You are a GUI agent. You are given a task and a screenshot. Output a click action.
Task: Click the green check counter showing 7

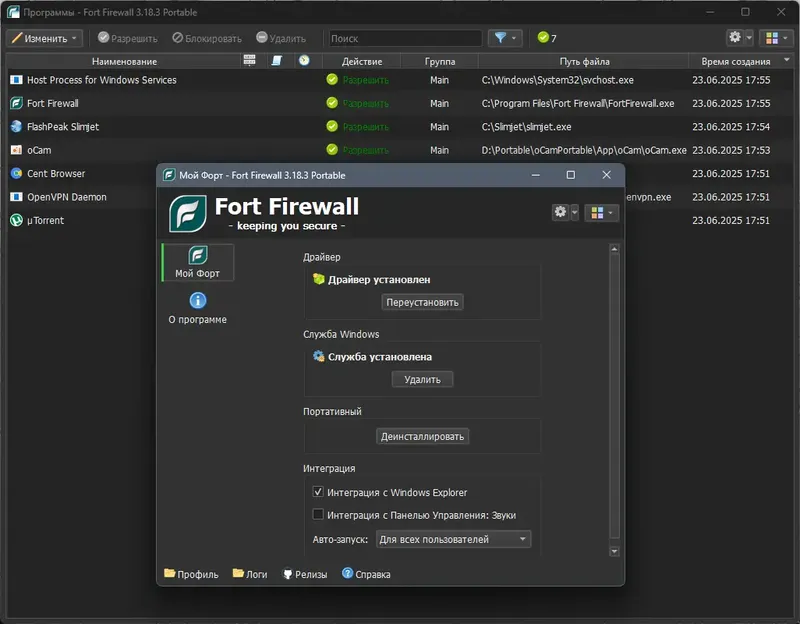(547, 38)
